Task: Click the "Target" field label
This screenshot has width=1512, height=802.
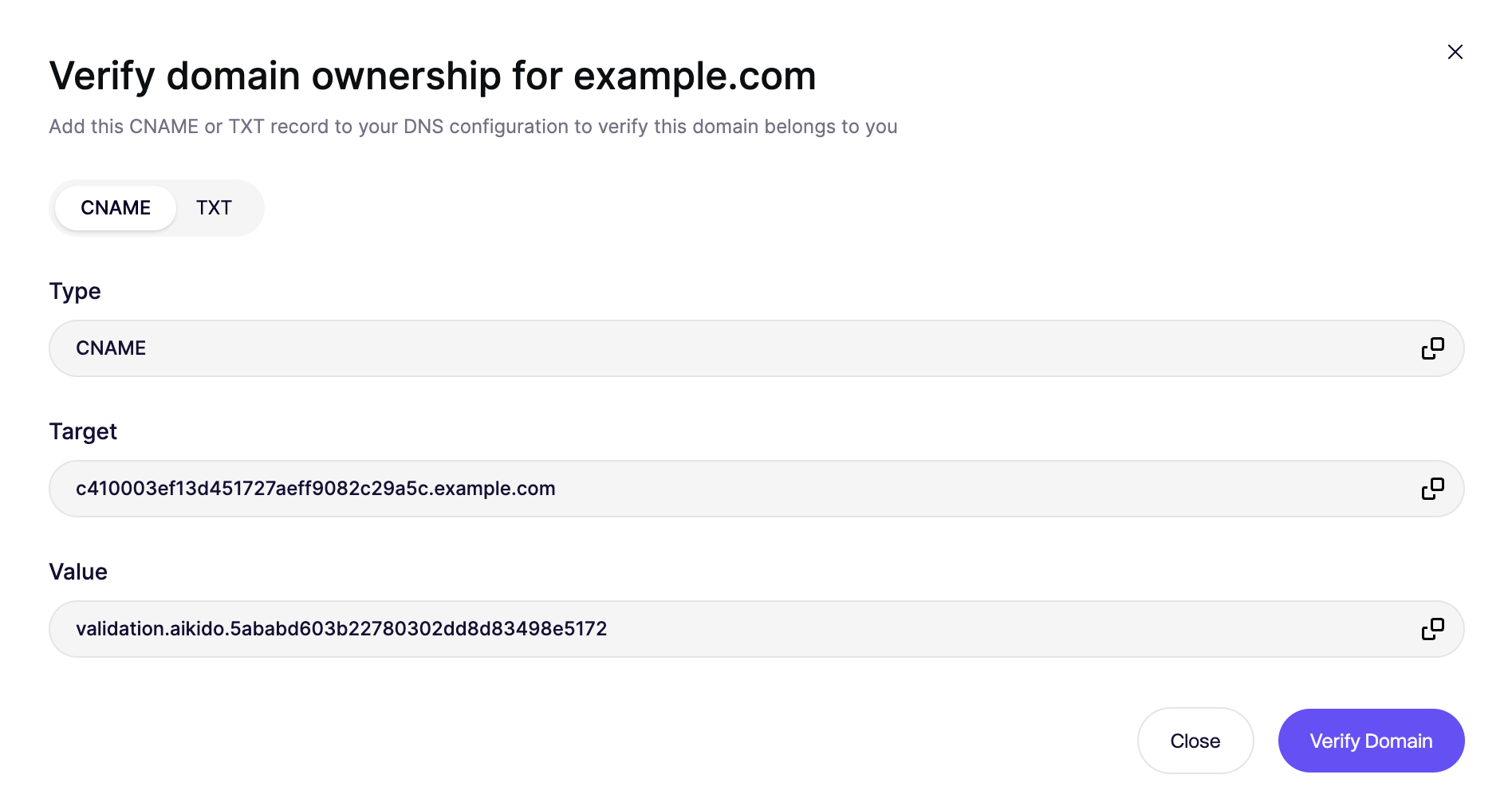Action: (83, 431)
